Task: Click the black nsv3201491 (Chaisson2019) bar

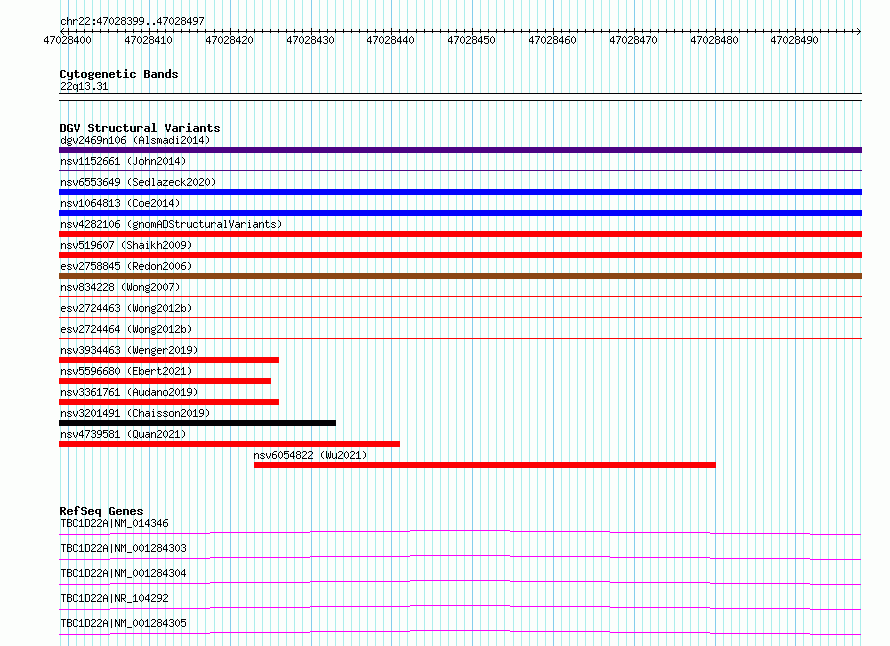Action: [198, 423]
